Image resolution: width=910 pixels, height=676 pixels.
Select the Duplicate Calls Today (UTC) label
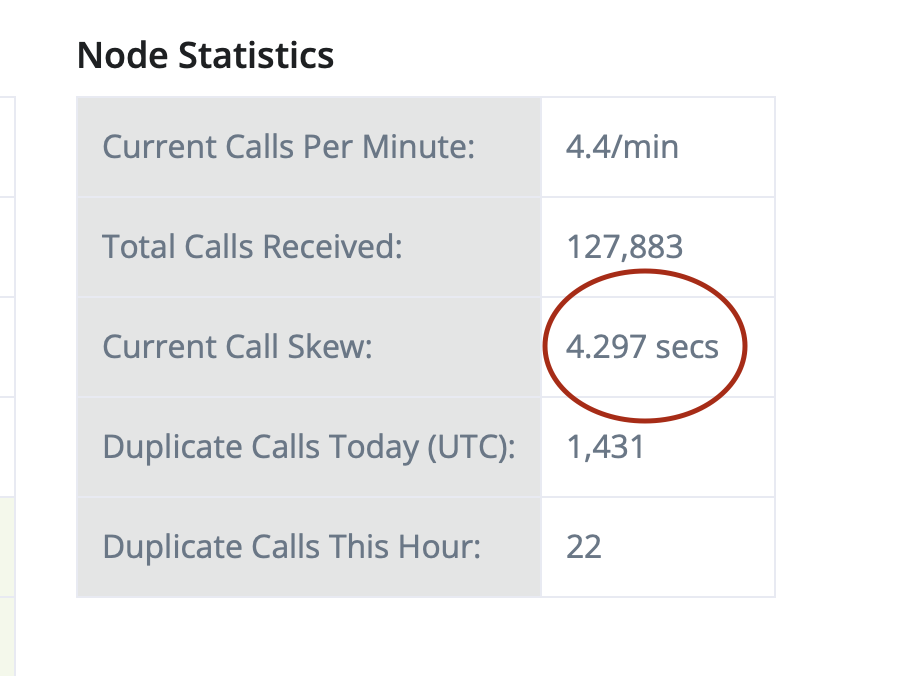pos(309,447)
